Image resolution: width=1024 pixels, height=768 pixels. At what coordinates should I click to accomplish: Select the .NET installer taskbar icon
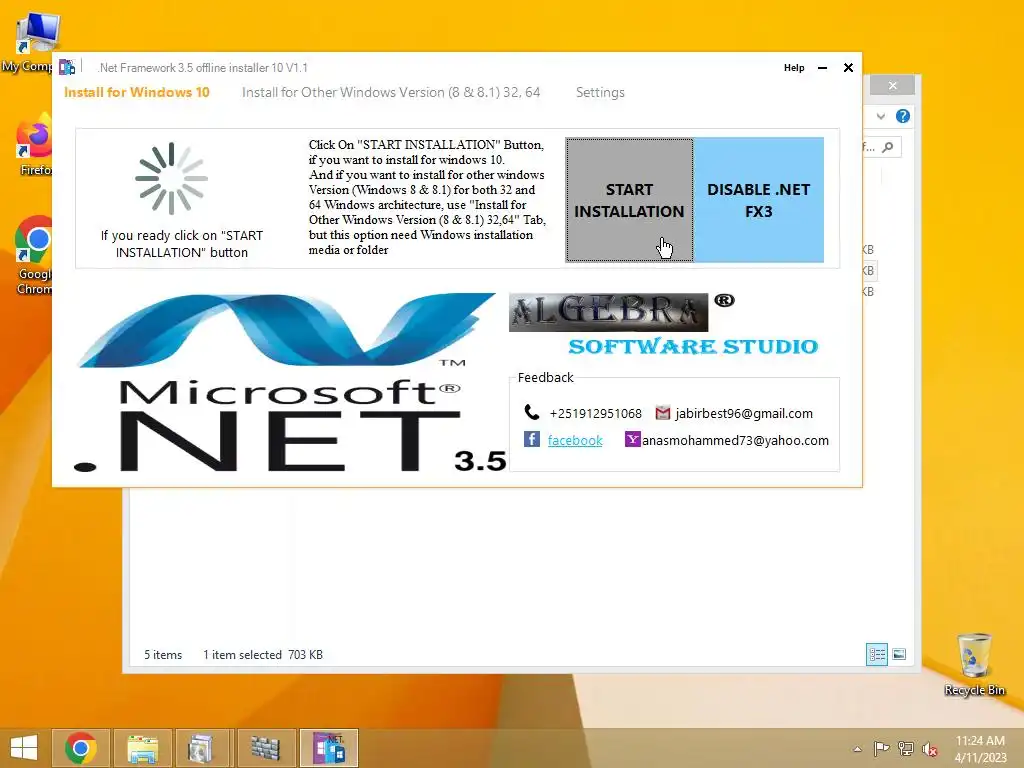[328, 748]
